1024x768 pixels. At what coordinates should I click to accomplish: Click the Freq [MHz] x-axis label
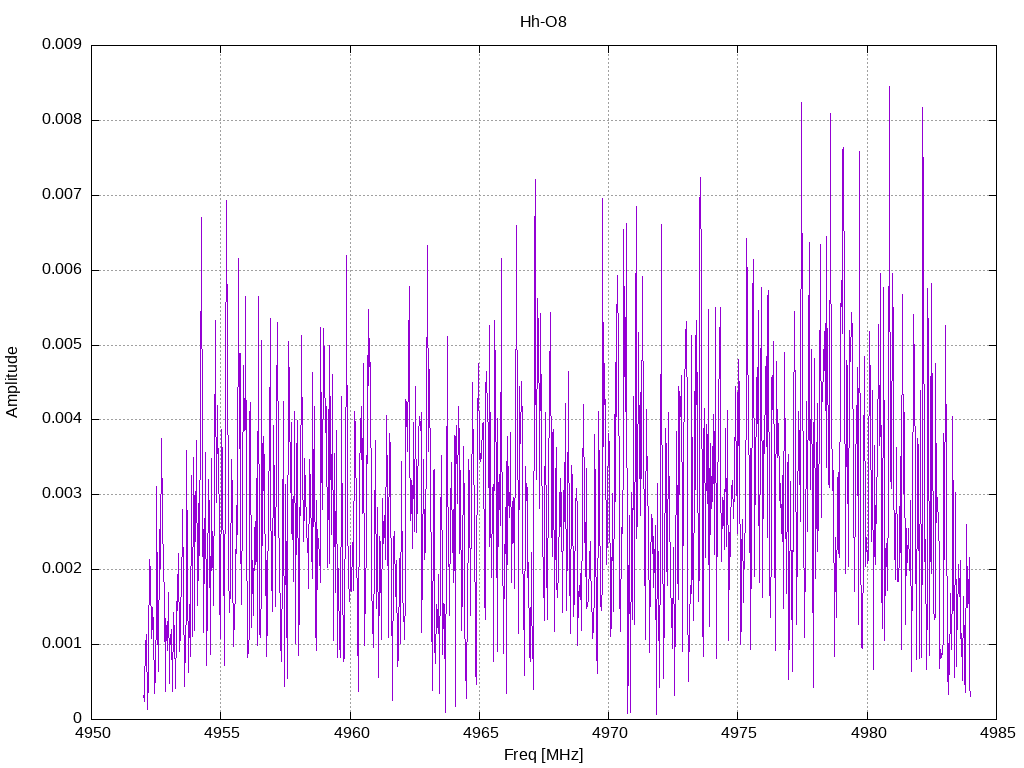pyautogui.click(x=543, y=755)
